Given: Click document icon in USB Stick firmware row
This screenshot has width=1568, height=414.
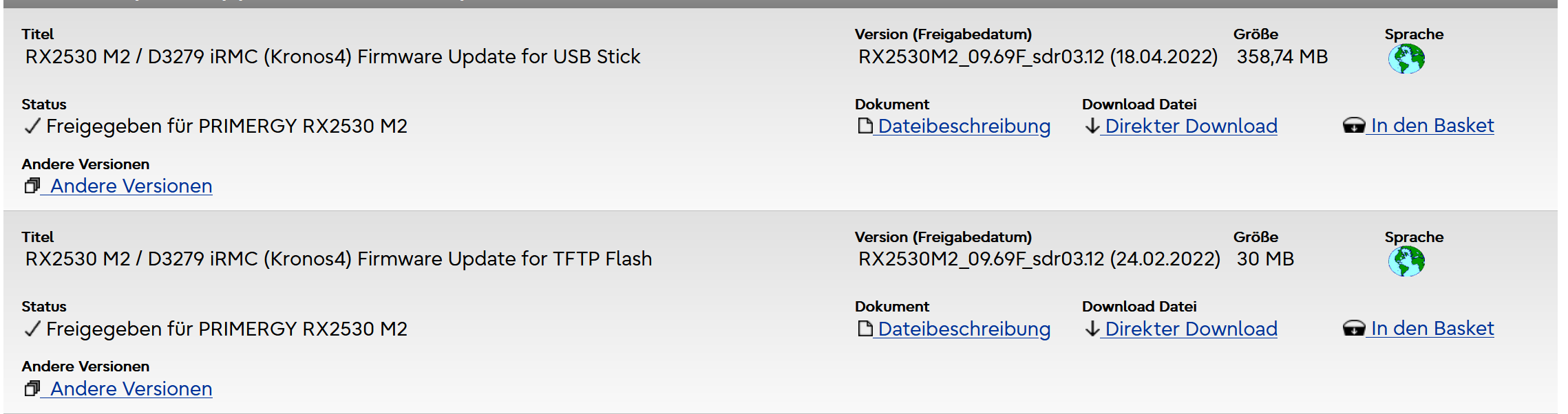Looking at the screenshot, I should (x=865, y=126).
